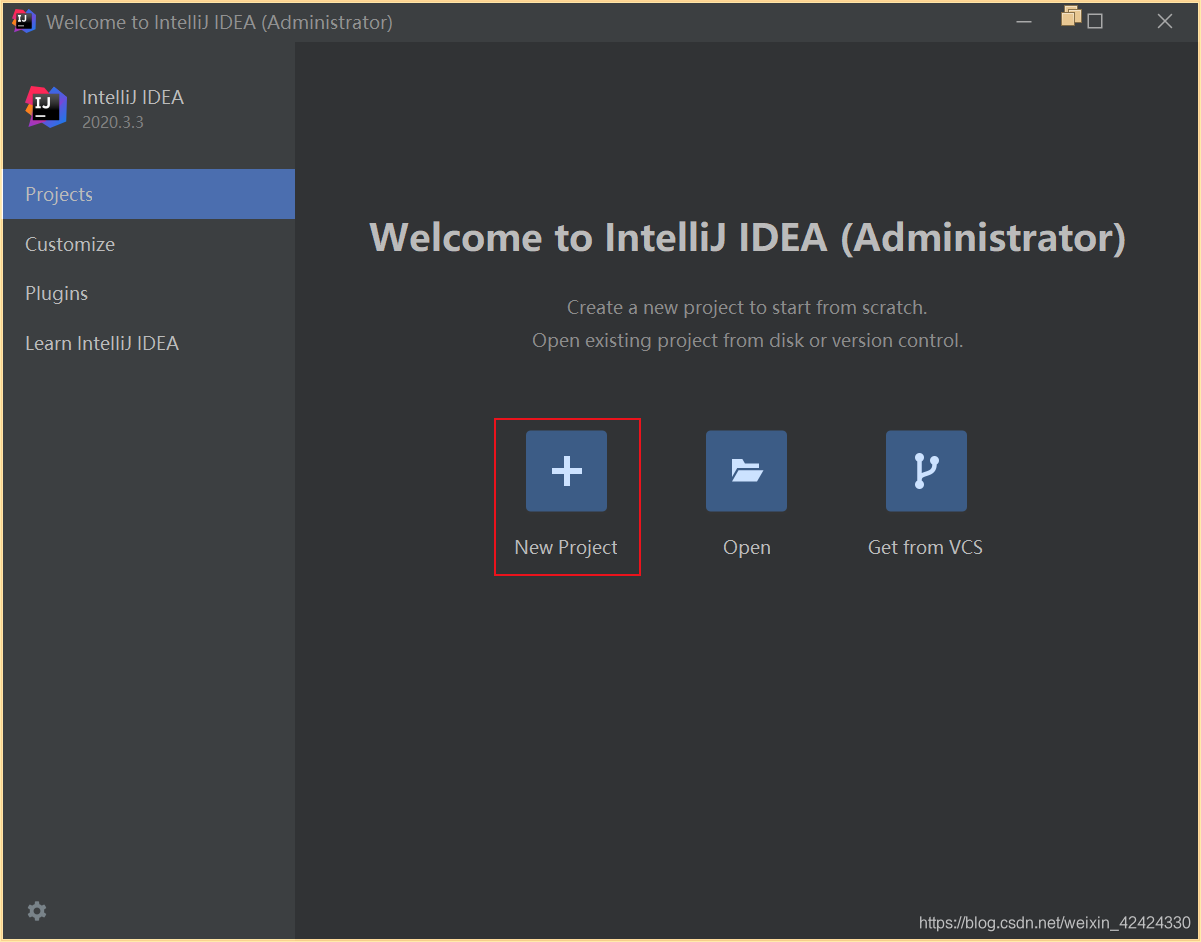Click the IntelliJ IDEA logo in sidebar
The height and width of the screenshot is (942, 1201).
46,107
